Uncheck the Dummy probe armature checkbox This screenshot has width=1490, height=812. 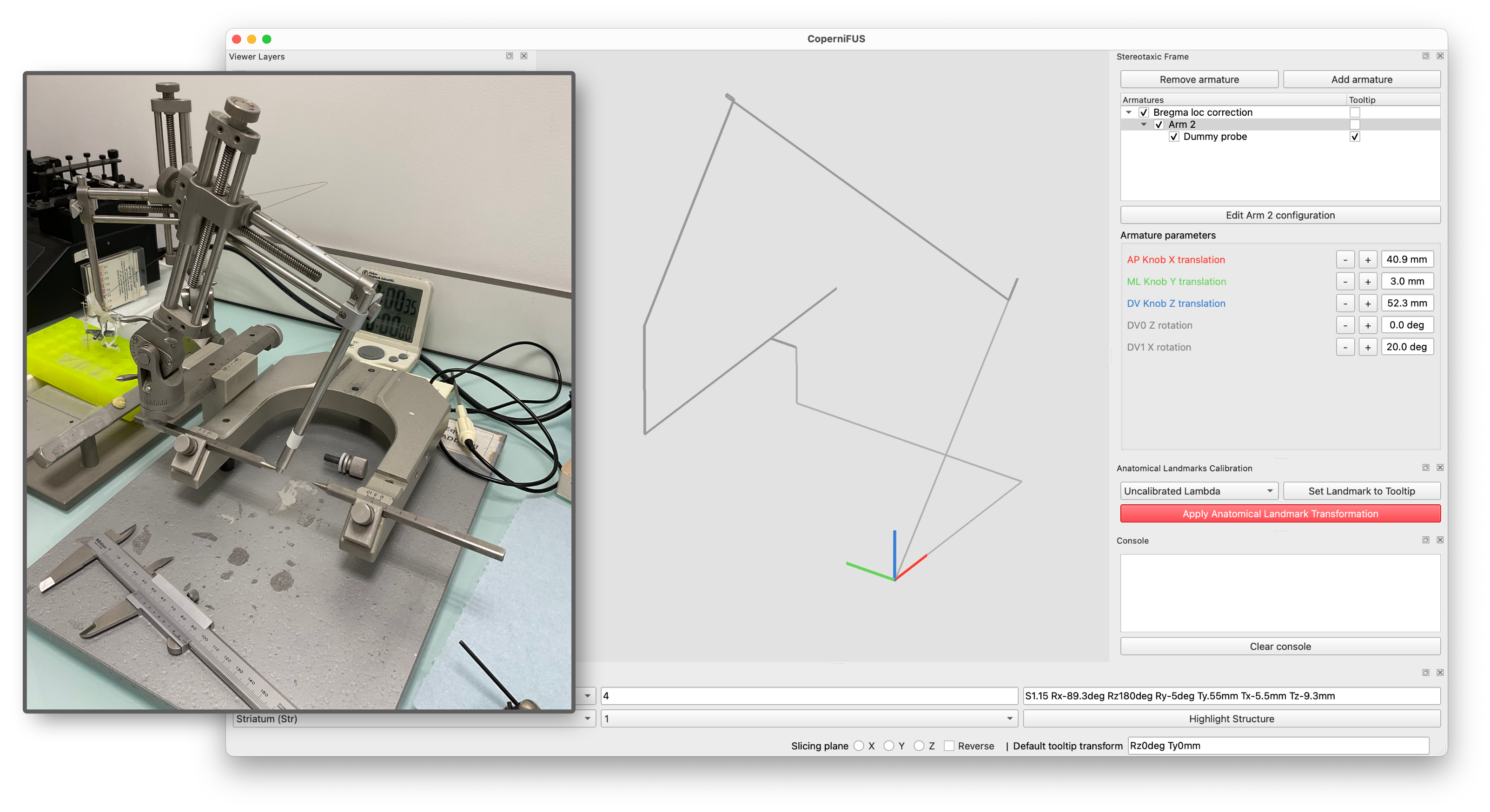click(x=1173, y=137)
